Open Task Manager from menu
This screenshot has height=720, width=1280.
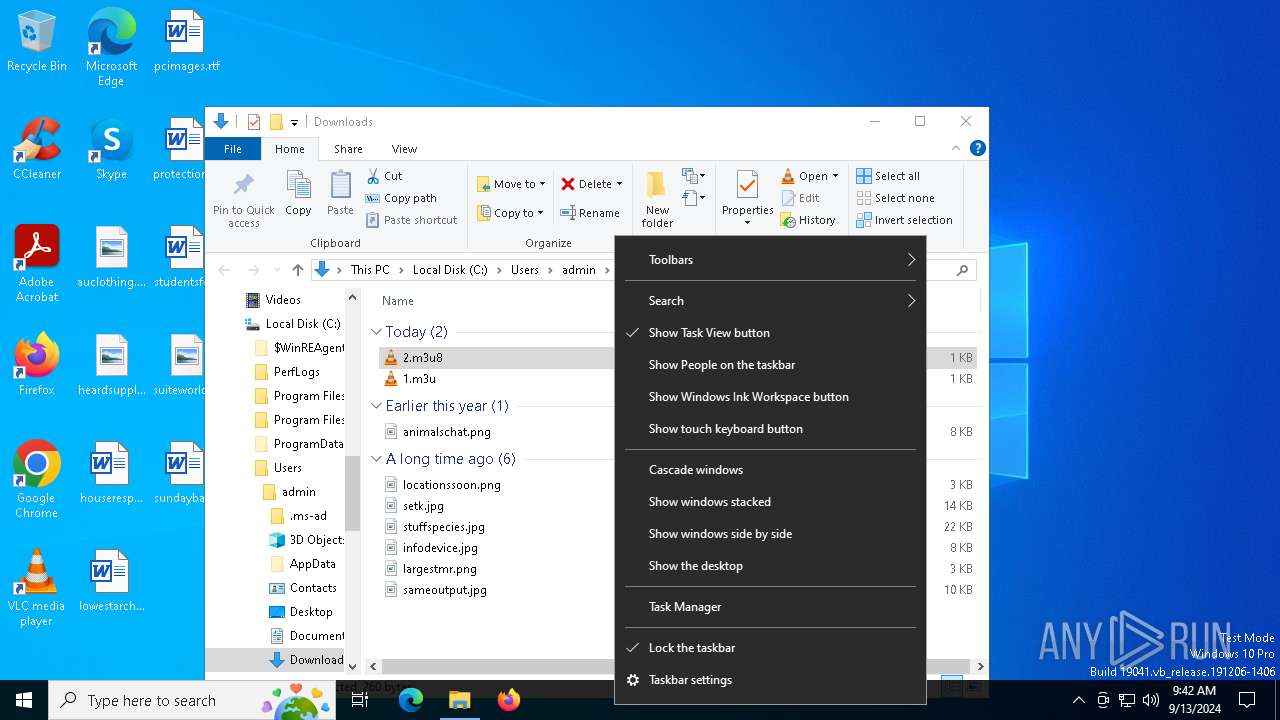tap(770, 607)
